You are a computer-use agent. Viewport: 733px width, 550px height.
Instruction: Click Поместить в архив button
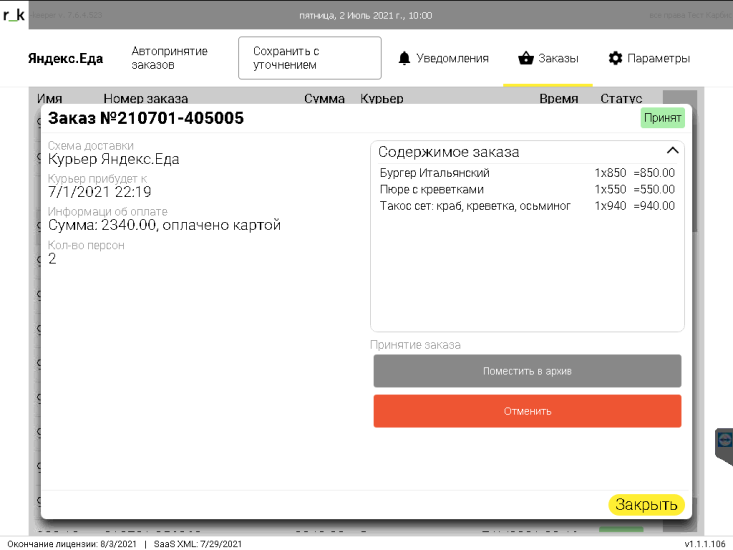pyautogui.click(x=527, y=371)
